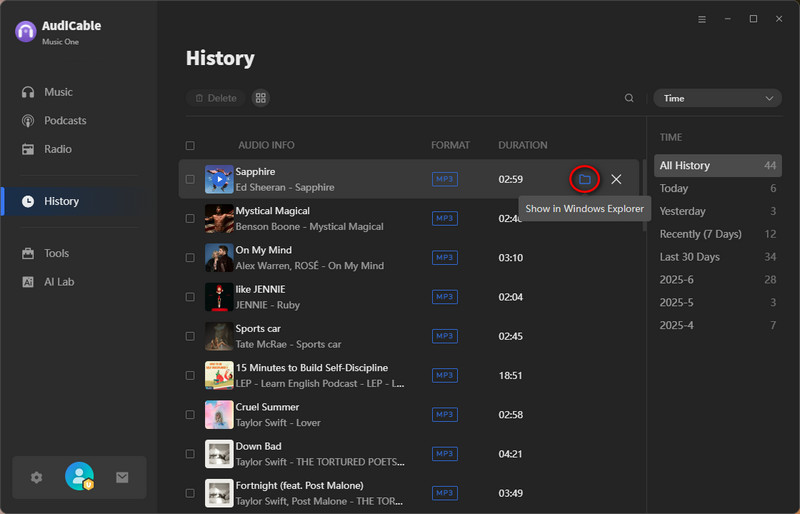This screenshot has width=800, height=514.
Task: Check the On My Mind row checkbox
Action: pos(190,258)
